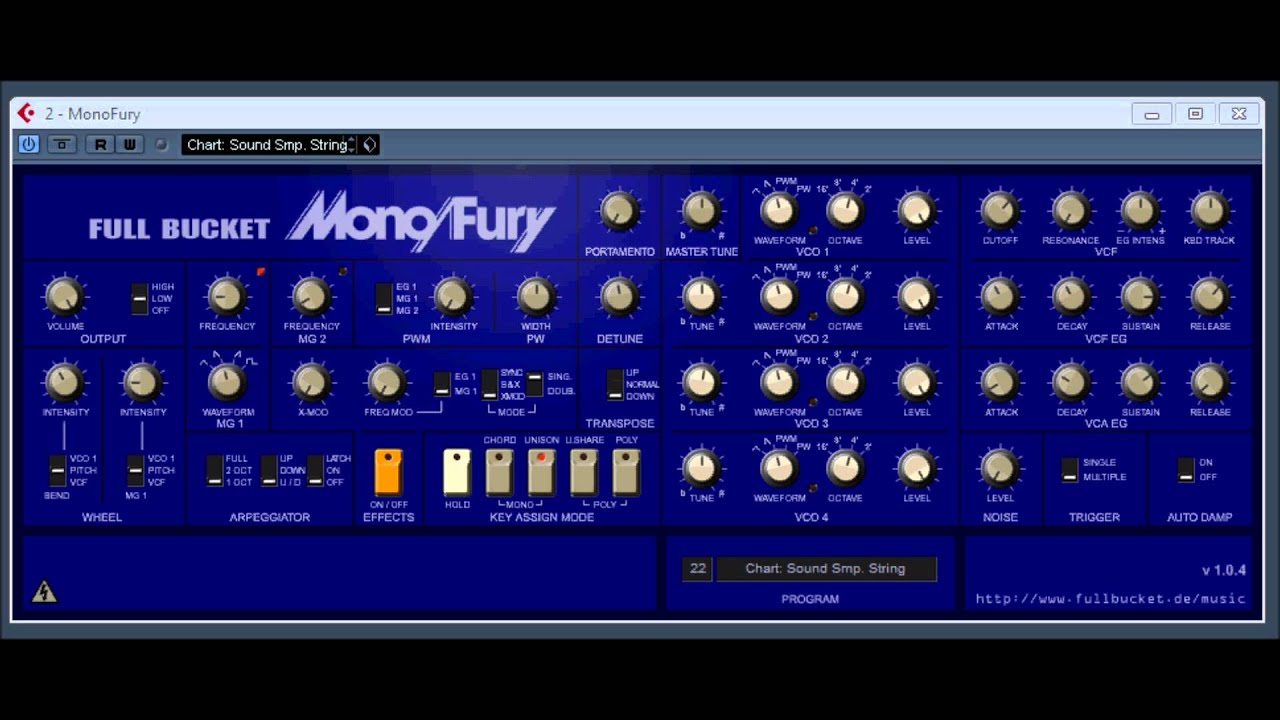The width and height of the screenshot is (1280, 720).
Task: Click the PWM source EG1/MG1/MG2 switch
Action: tap(384, 298)
